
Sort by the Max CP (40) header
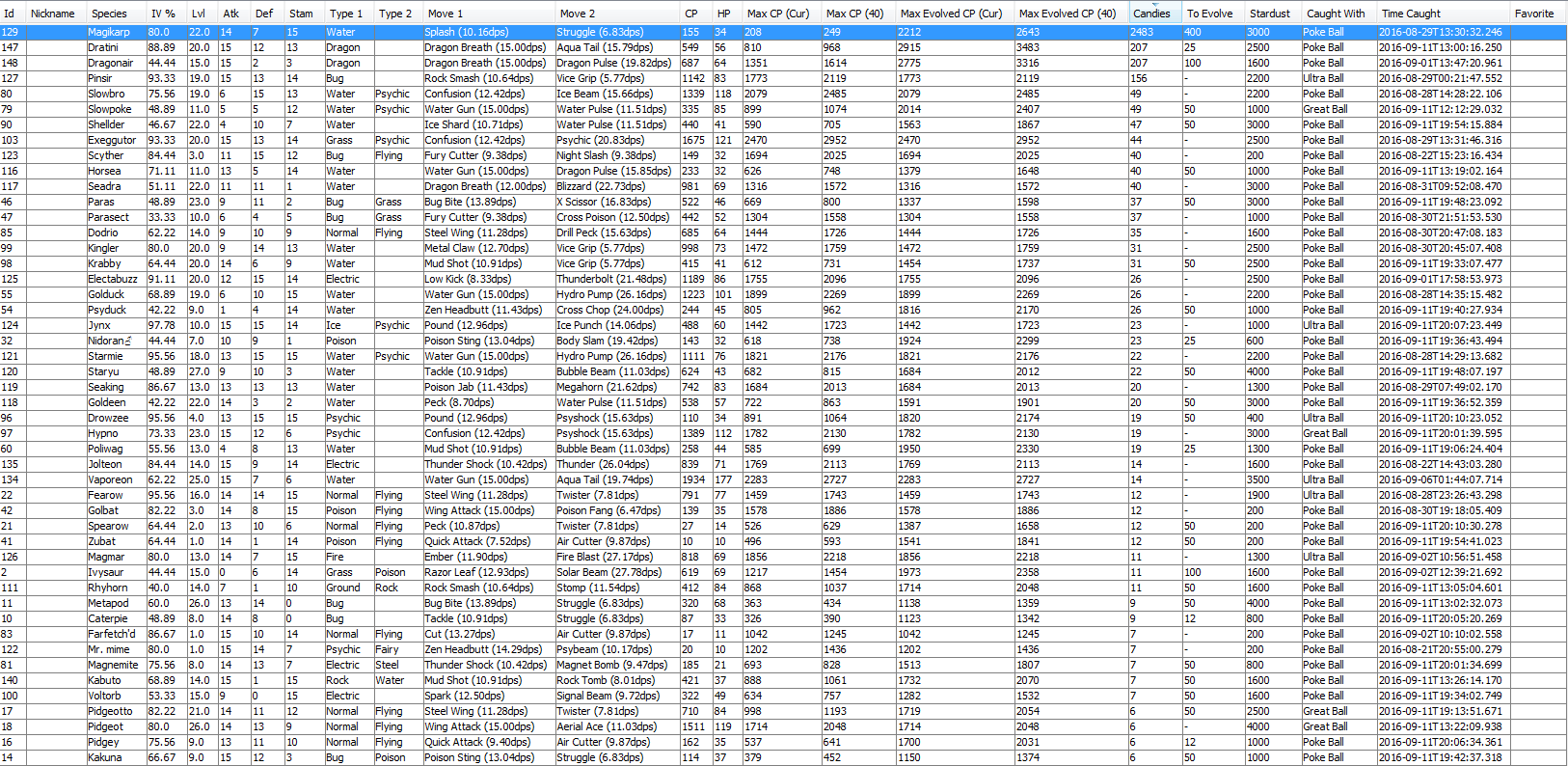click(x=857, y=14)
